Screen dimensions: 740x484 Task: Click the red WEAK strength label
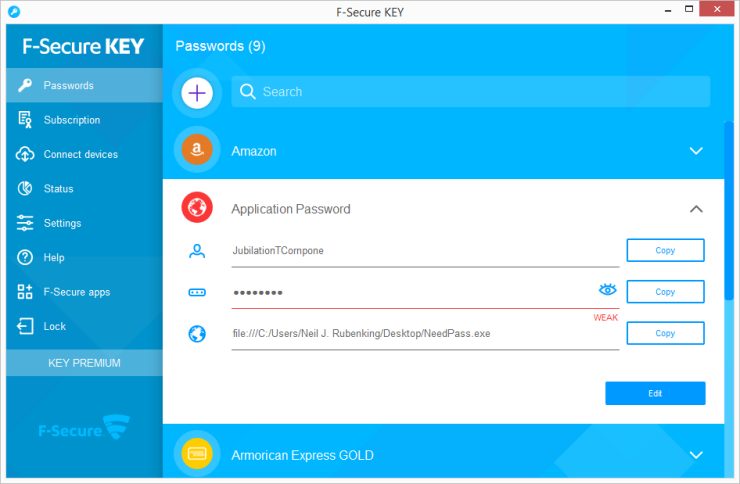coord(605,317)
